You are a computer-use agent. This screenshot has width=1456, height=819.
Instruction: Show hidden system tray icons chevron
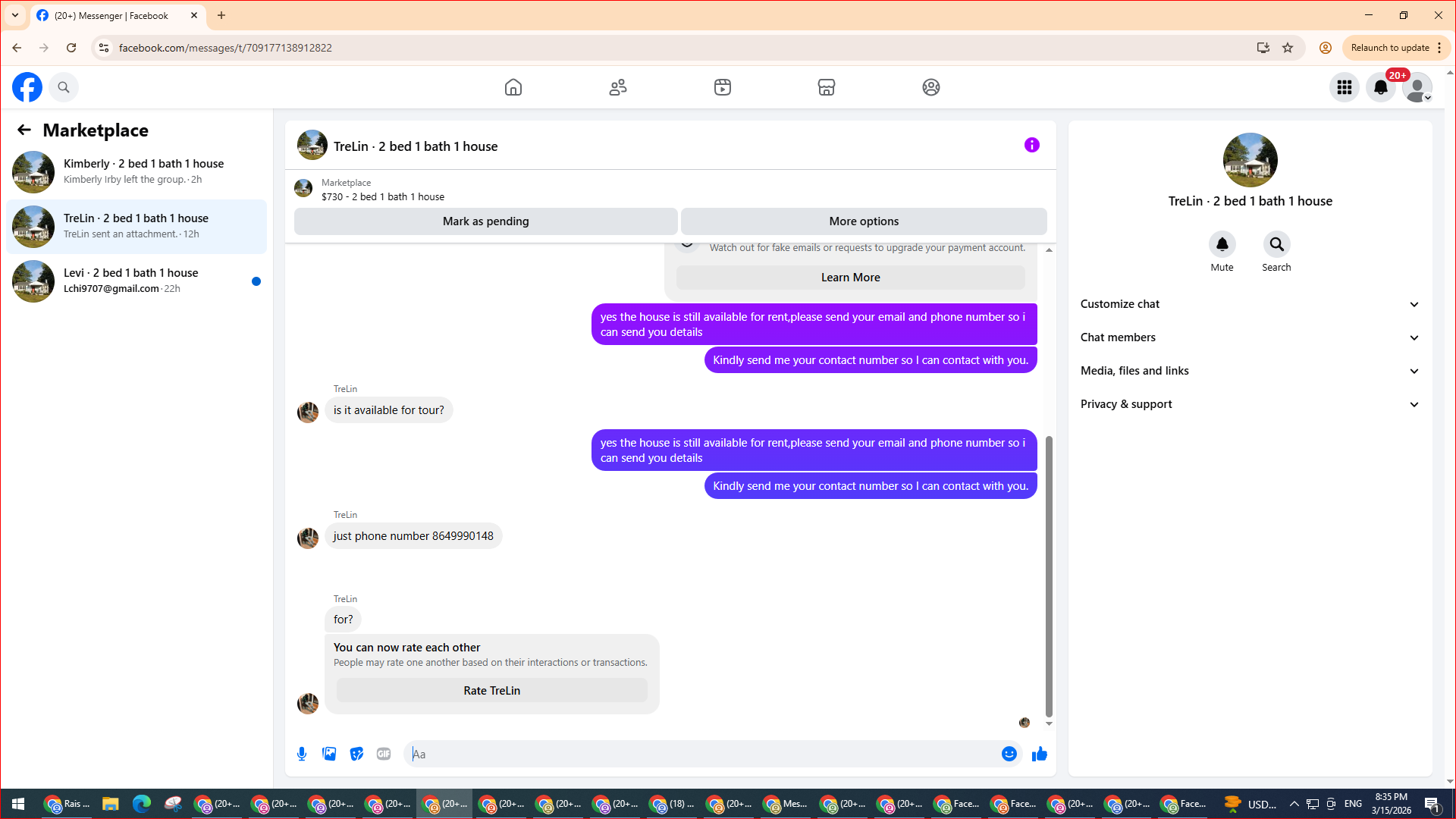pyautogui.click(x=1294, y=804)
